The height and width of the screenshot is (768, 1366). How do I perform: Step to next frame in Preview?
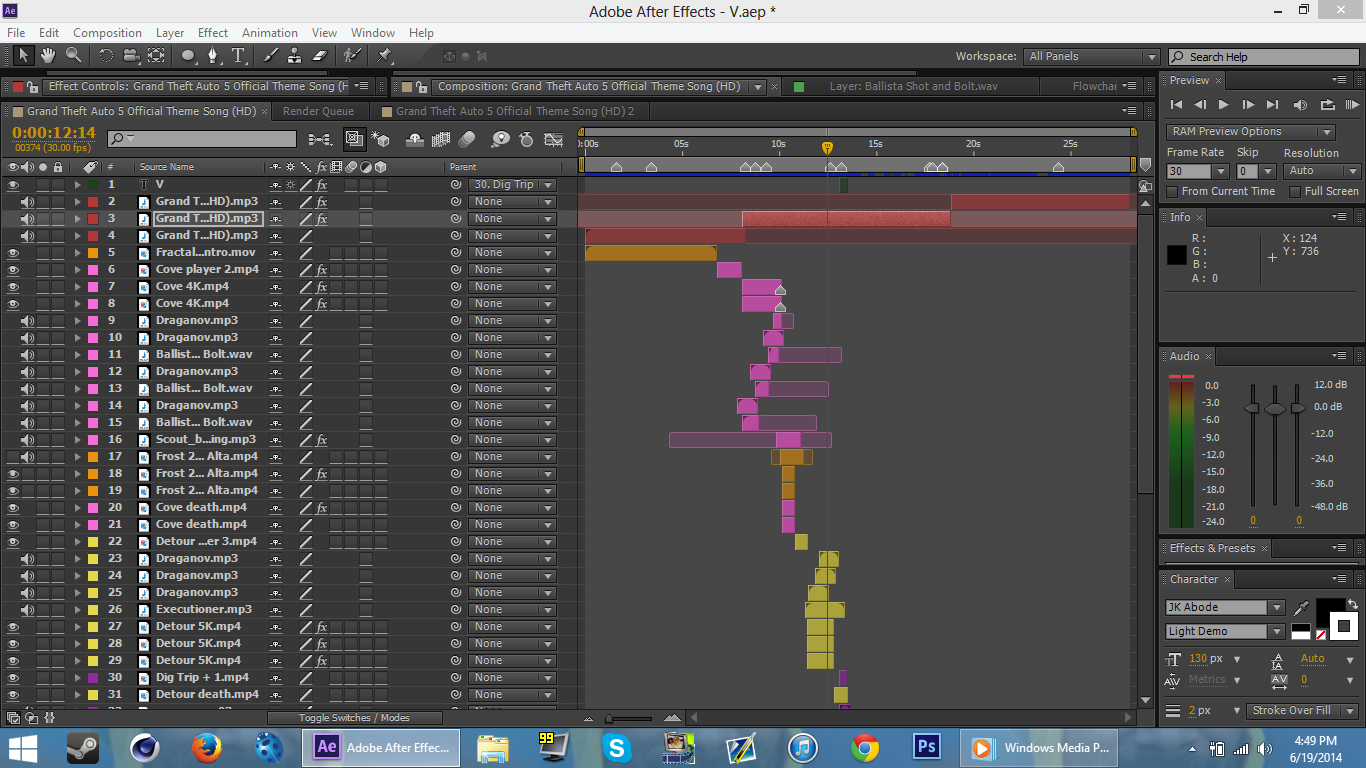pos(1248,105)
